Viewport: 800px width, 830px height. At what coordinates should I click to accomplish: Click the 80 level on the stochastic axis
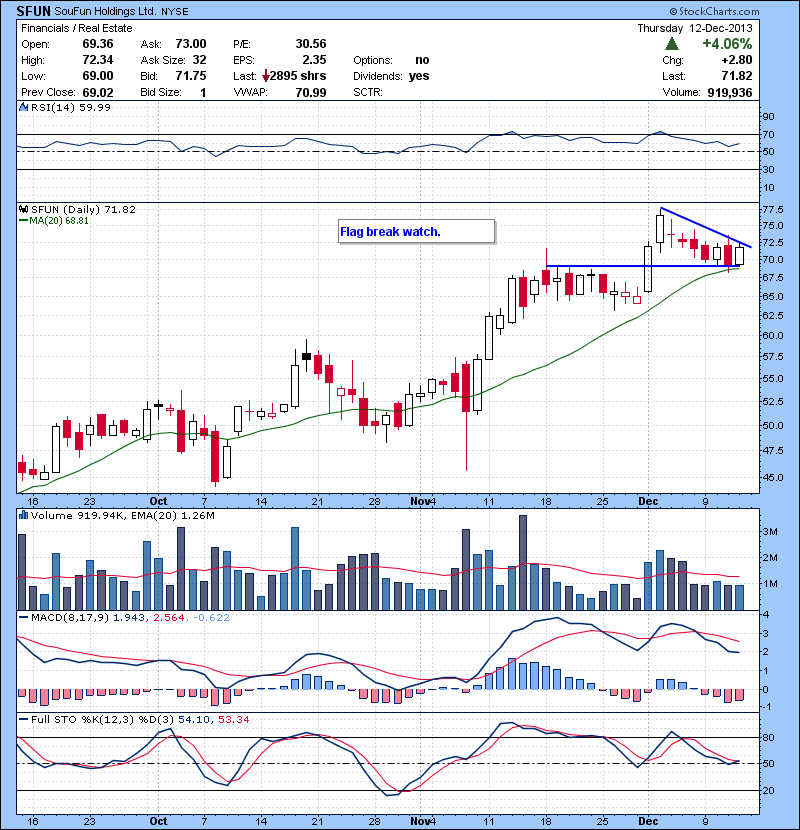(768, 737)
